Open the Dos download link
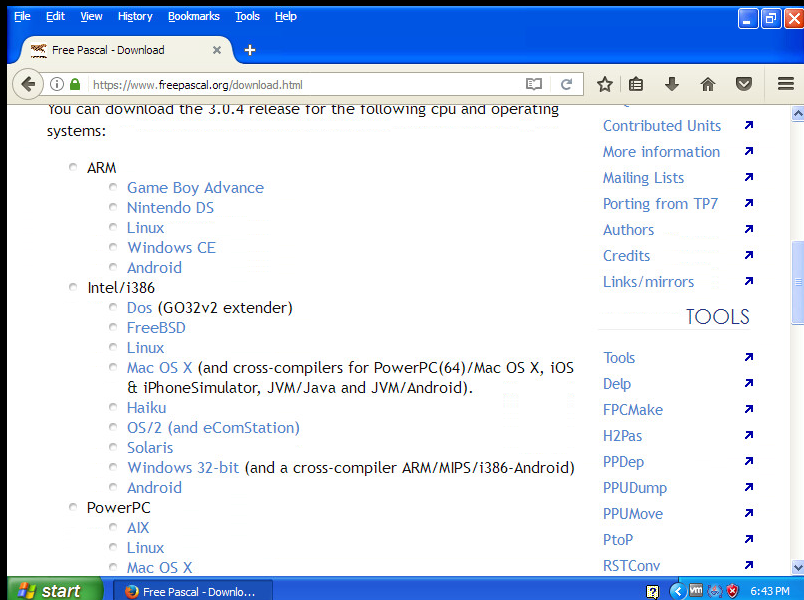This screenshot has height=600, width=804. click(x=139, y=308)
